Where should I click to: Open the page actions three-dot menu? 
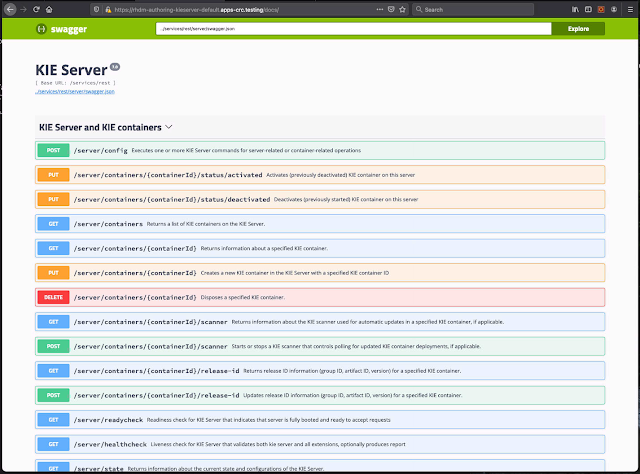(x=380, y=9)
